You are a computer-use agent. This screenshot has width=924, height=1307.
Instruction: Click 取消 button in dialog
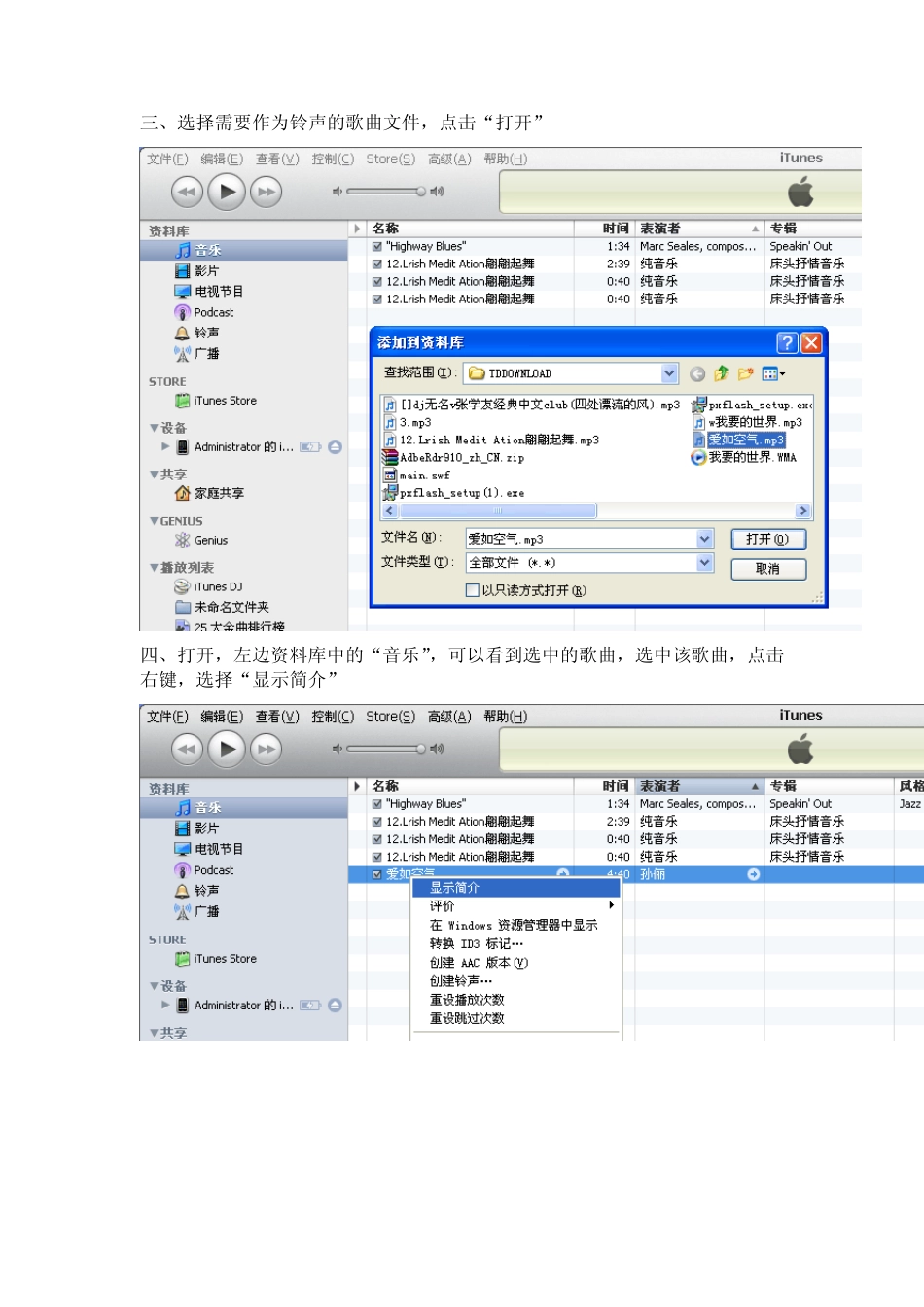click(x=768, y=569)
